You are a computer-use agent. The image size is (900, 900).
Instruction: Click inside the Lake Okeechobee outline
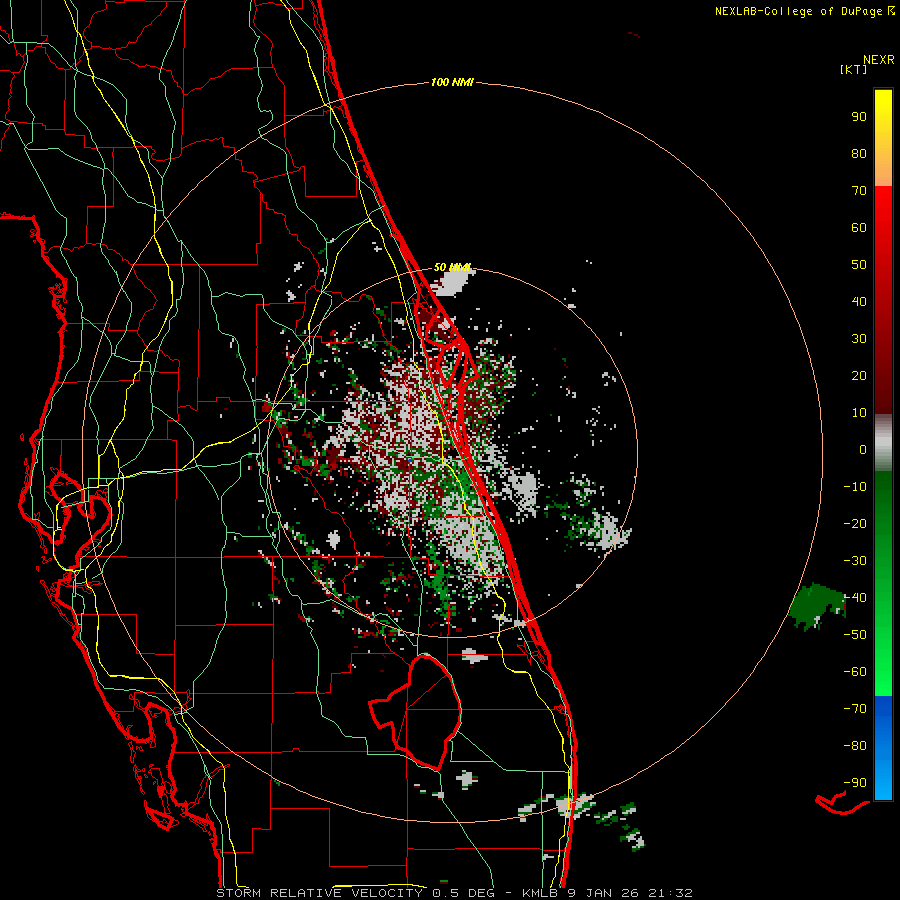pyautogui.click(x=428, y=712)
